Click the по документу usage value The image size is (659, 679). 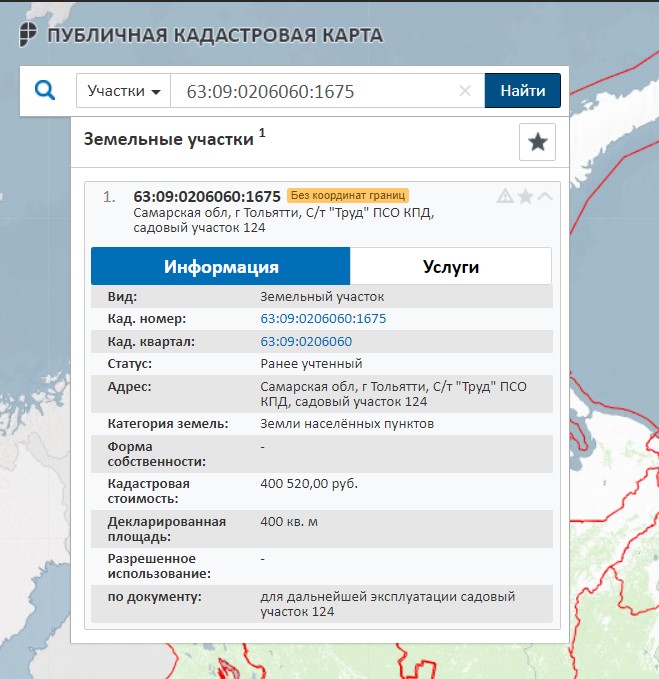click(388, 604)
